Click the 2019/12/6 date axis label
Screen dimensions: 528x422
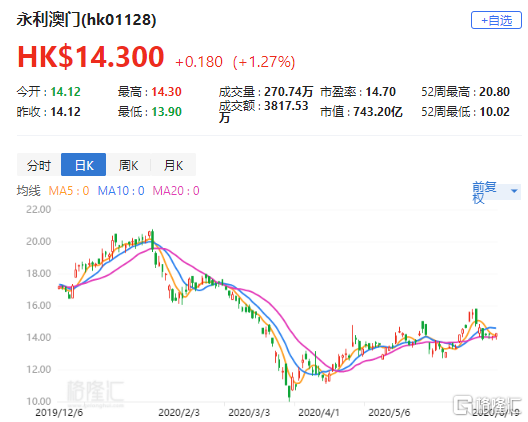tap(59, 413)
